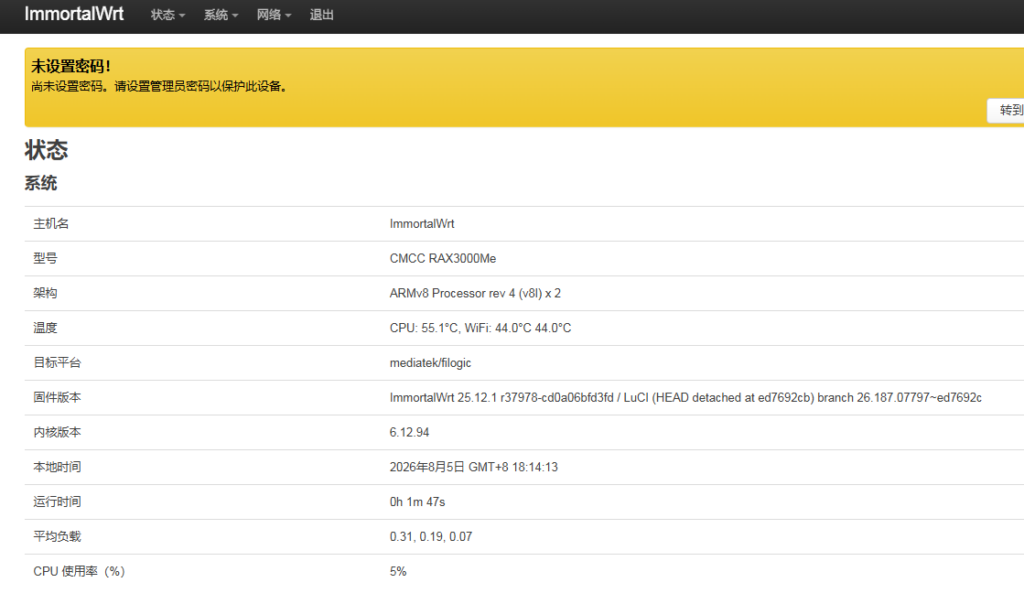
Task: Select ARMv8 Processor rev 4 value
Action: click(x=475, y=293)
